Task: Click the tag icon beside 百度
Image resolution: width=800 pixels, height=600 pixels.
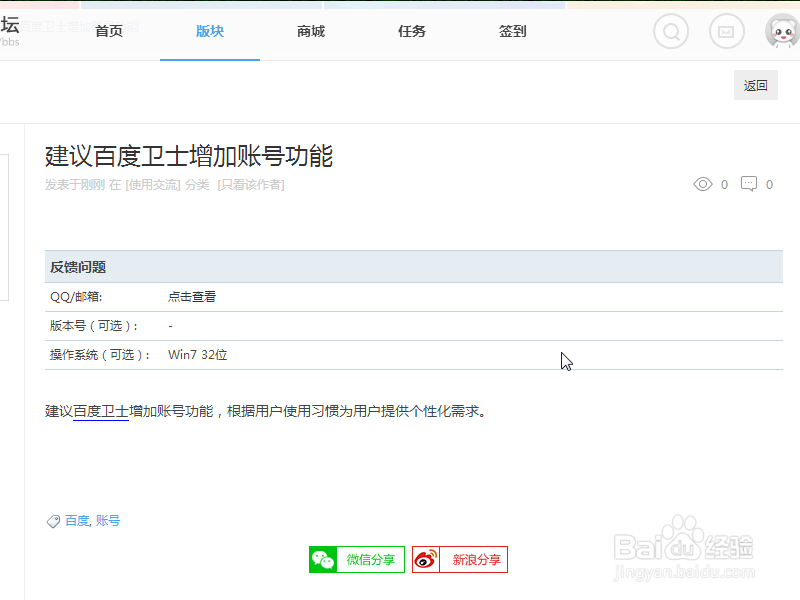Action: (53, 520)
